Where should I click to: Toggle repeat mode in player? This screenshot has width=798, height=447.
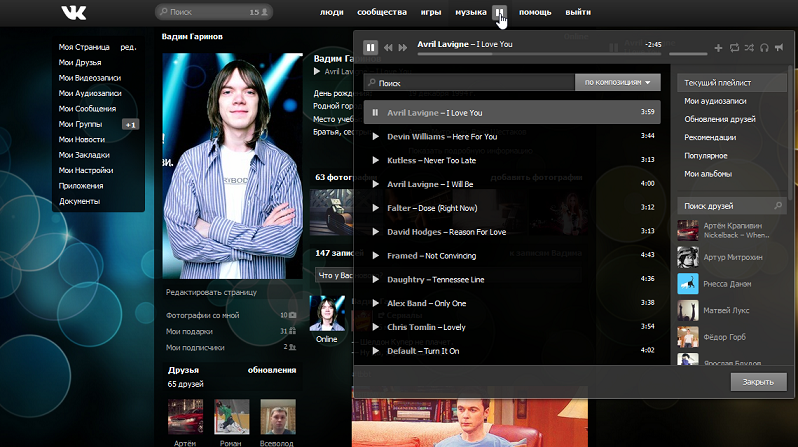coord(734,47)
